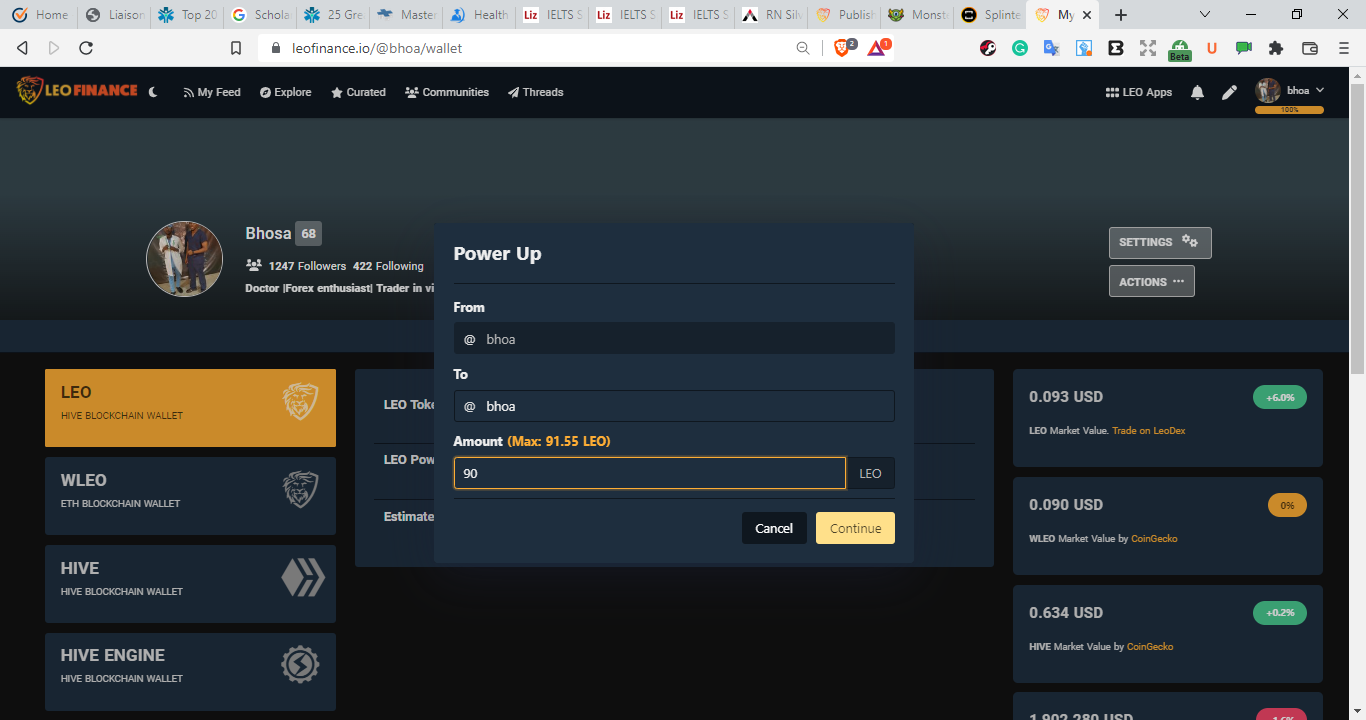Screen dimensions: 1366x720
Task: Open a new browser tab
Action: click(1121, 15)
